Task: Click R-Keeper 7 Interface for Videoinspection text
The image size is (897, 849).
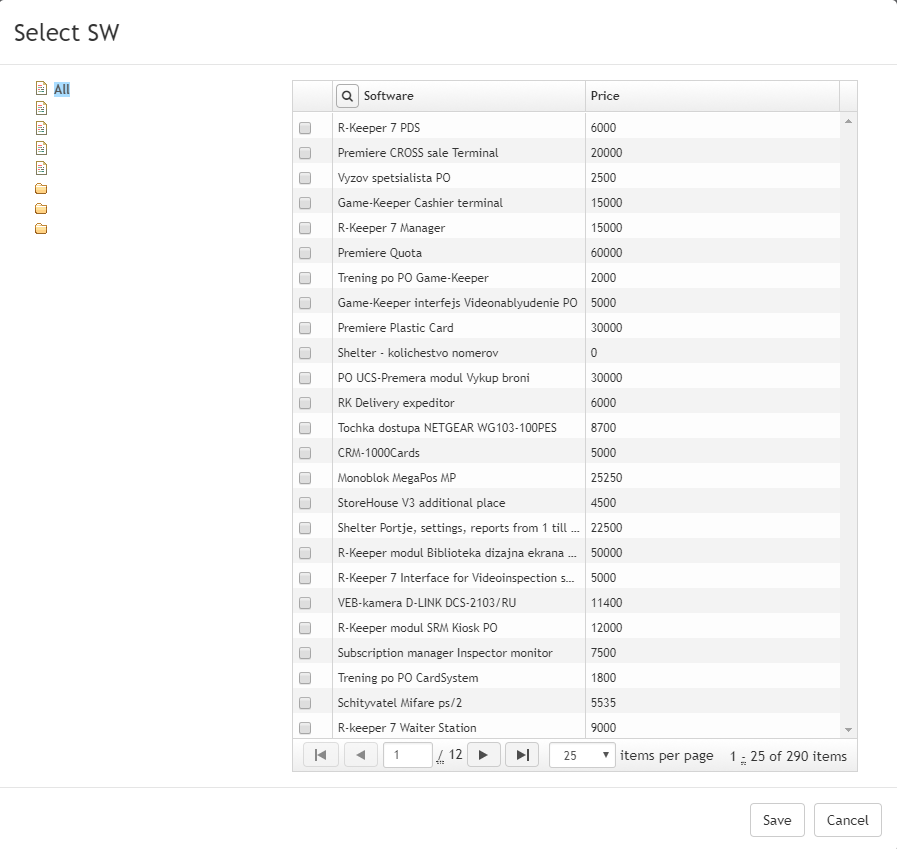Action: [x=456, y=578]
